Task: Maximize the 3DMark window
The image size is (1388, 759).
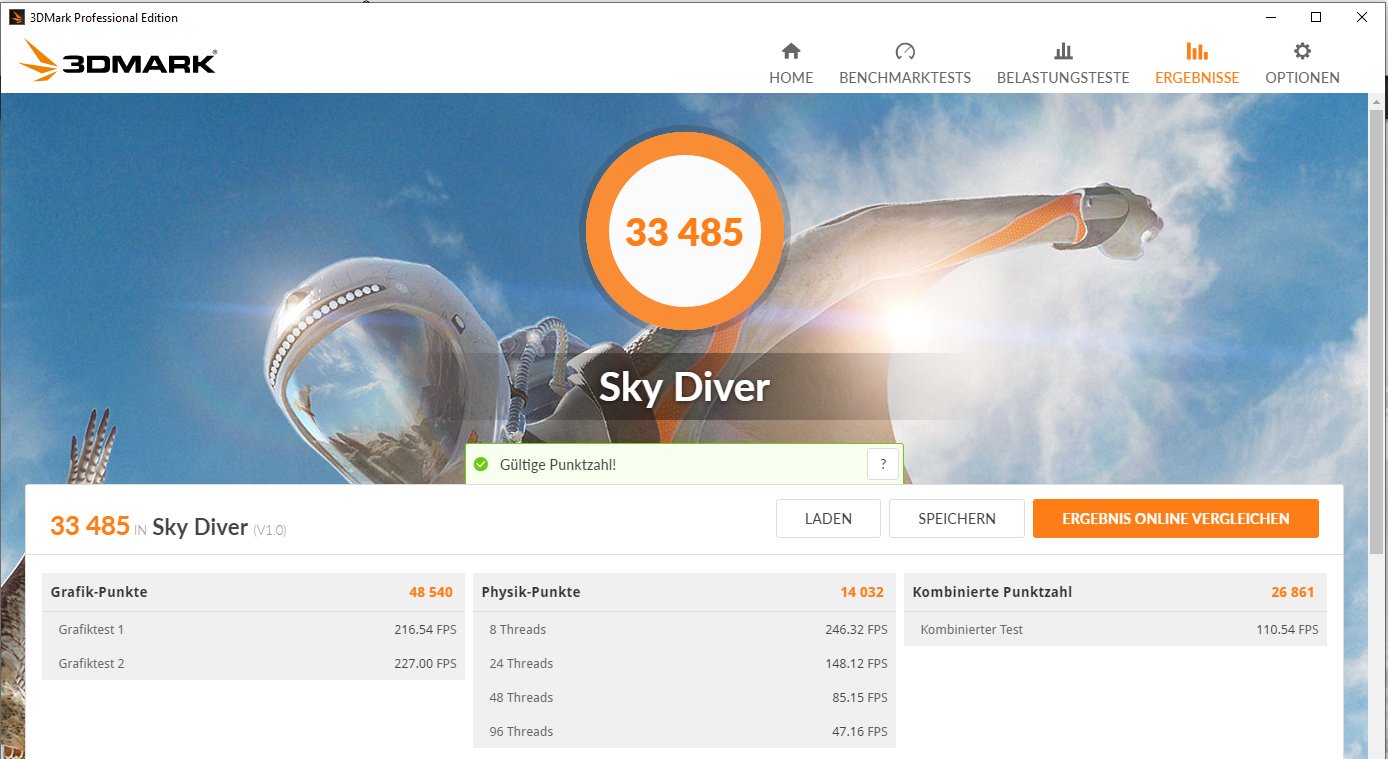Action: coord(1316,17)
